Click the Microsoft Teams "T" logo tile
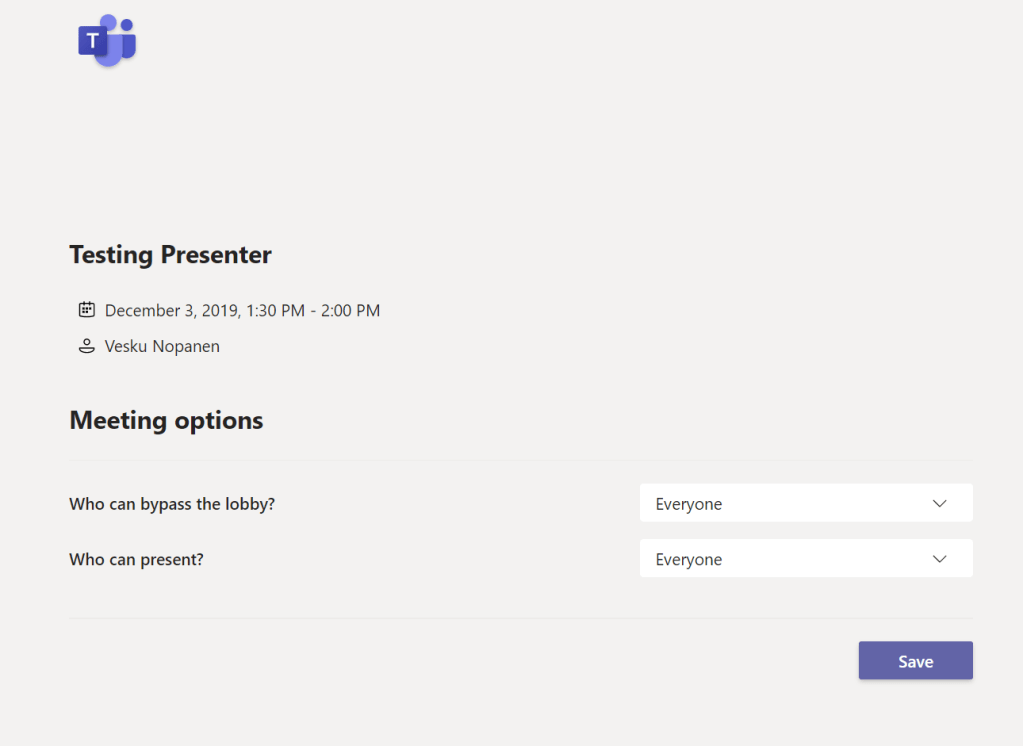The image size is (1023, 746). [93, 42]
